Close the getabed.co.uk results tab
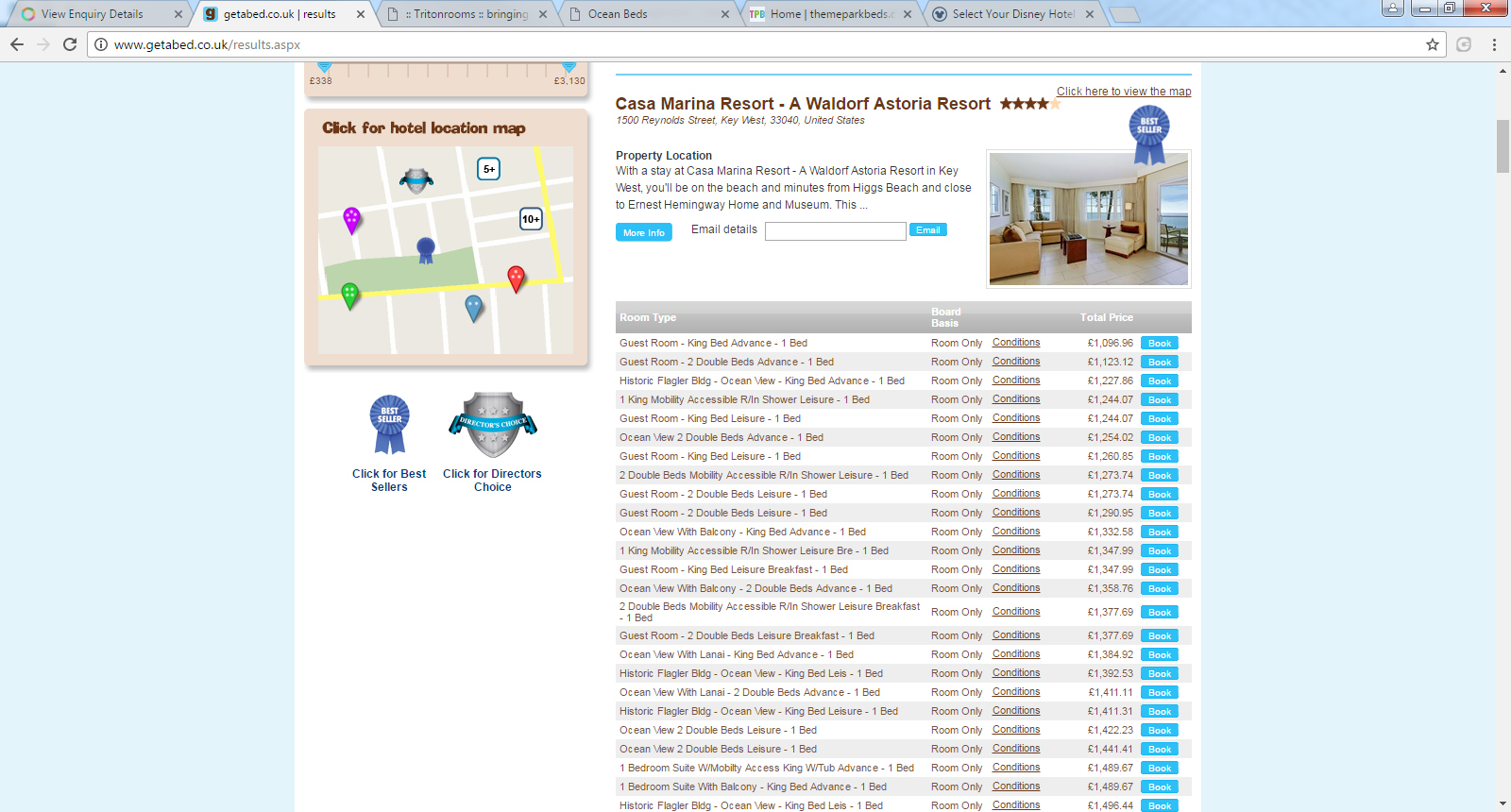 [x=361, y=14]
